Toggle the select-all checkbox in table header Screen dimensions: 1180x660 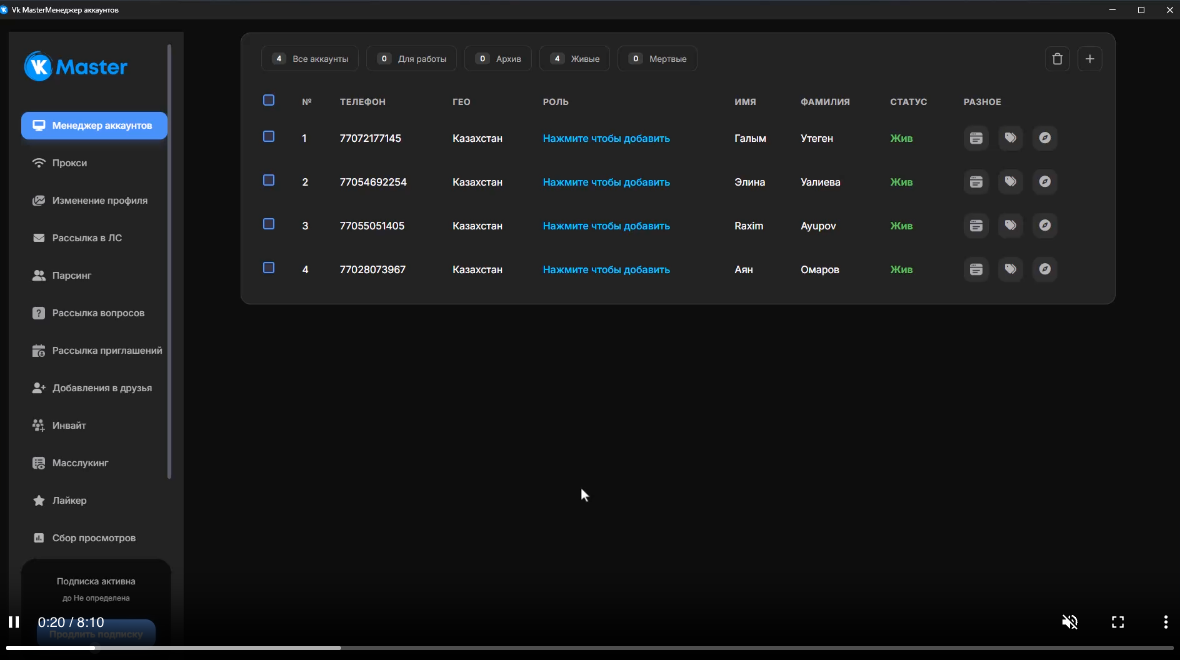tap(268, 100)
